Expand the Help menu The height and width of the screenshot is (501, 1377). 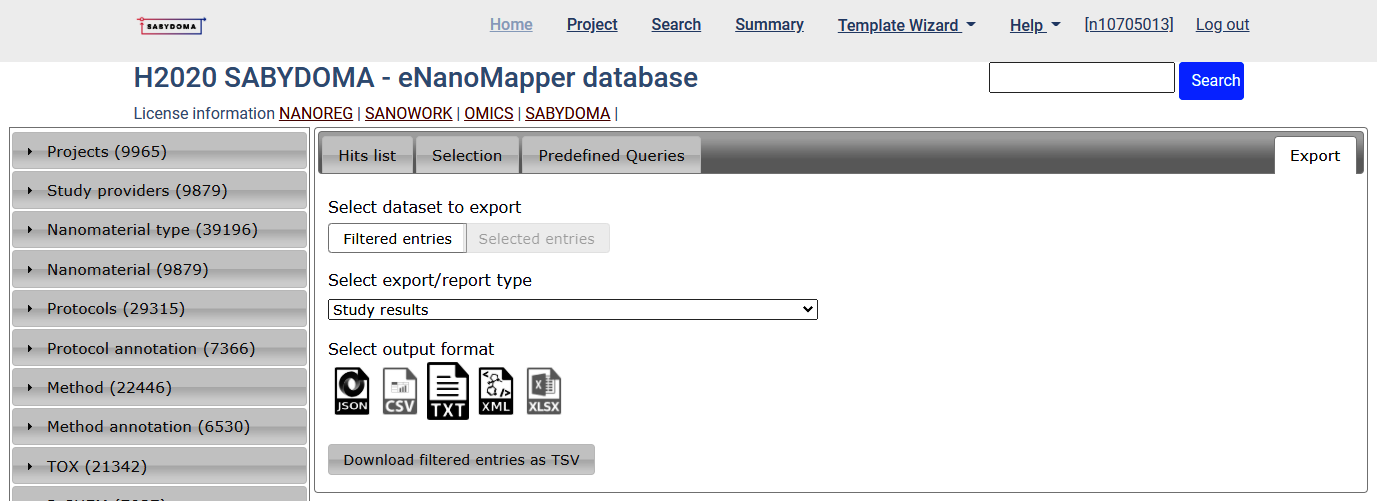1035,25
